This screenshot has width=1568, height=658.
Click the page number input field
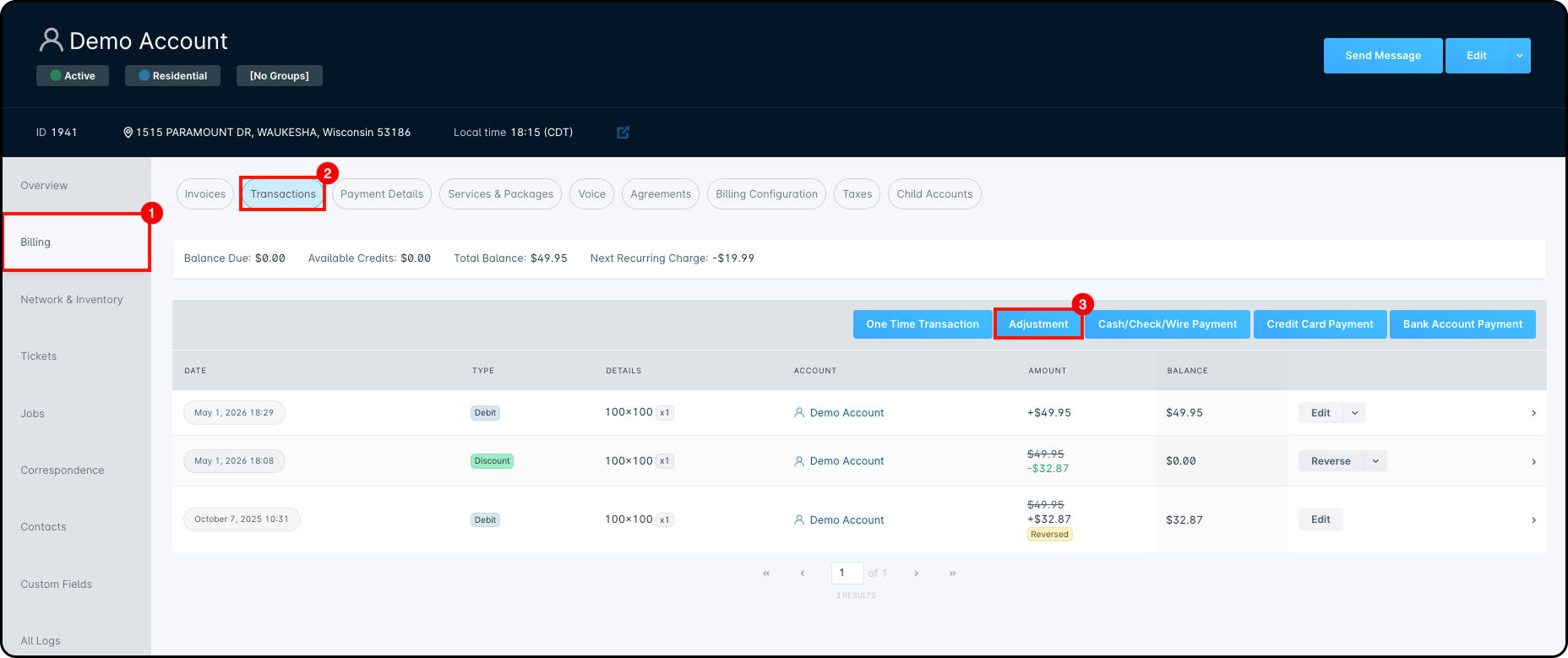(x=847, y=573)
